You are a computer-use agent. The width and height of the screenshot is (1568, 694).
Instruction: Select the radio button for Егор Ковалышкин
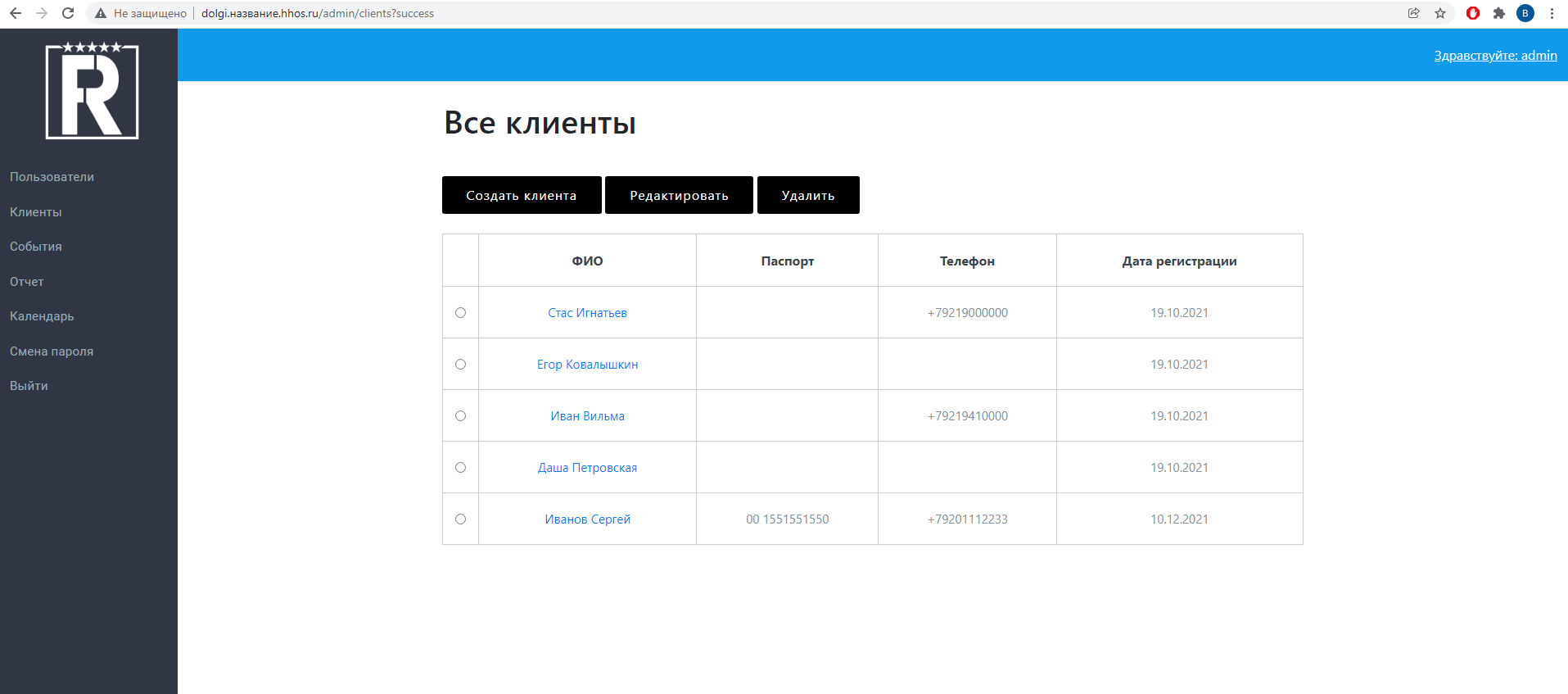460,364
